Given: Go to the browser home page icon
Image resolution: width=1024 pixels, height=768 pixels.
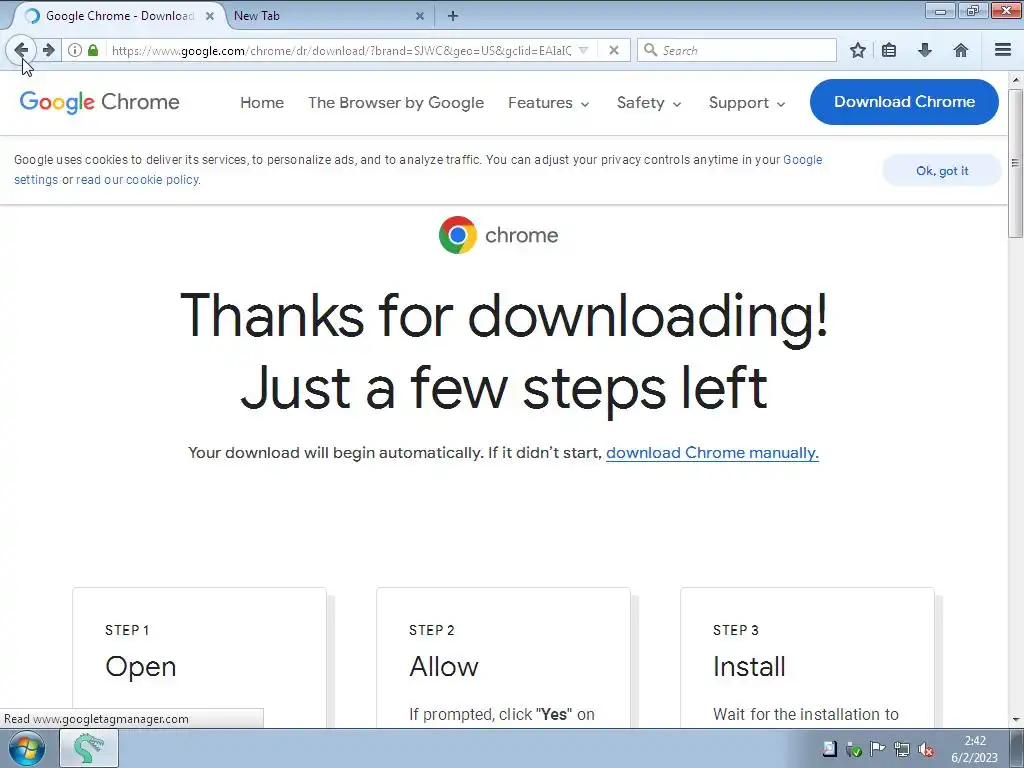Looking at the screenshot, I should coord(961,50).
